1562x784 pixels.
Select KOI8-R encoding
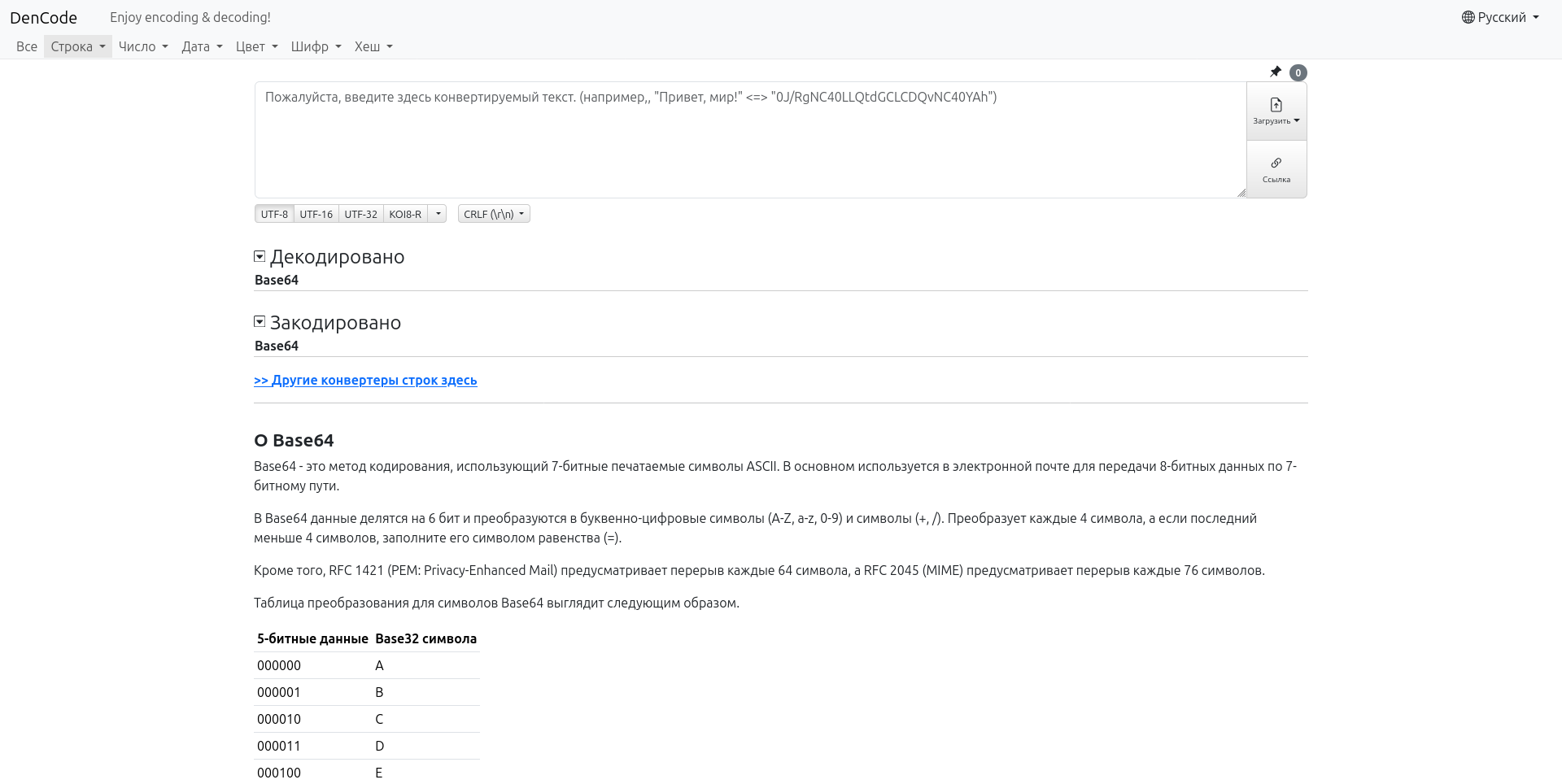(405, 213)
